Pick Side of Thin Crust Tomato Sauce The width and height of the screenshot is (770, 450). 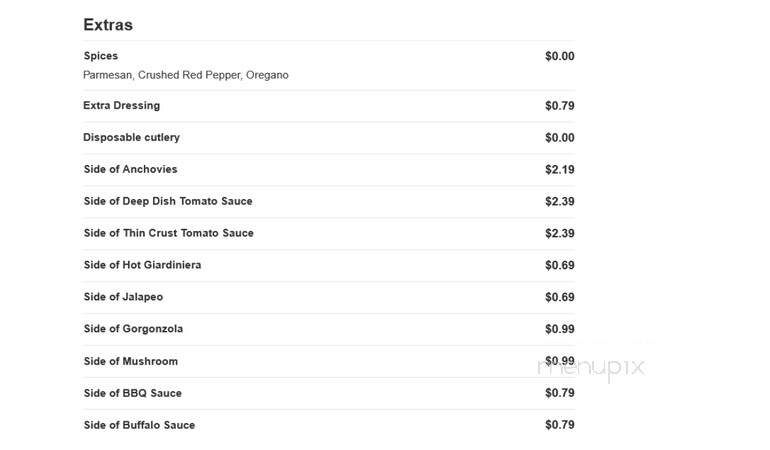click(329, 233)
